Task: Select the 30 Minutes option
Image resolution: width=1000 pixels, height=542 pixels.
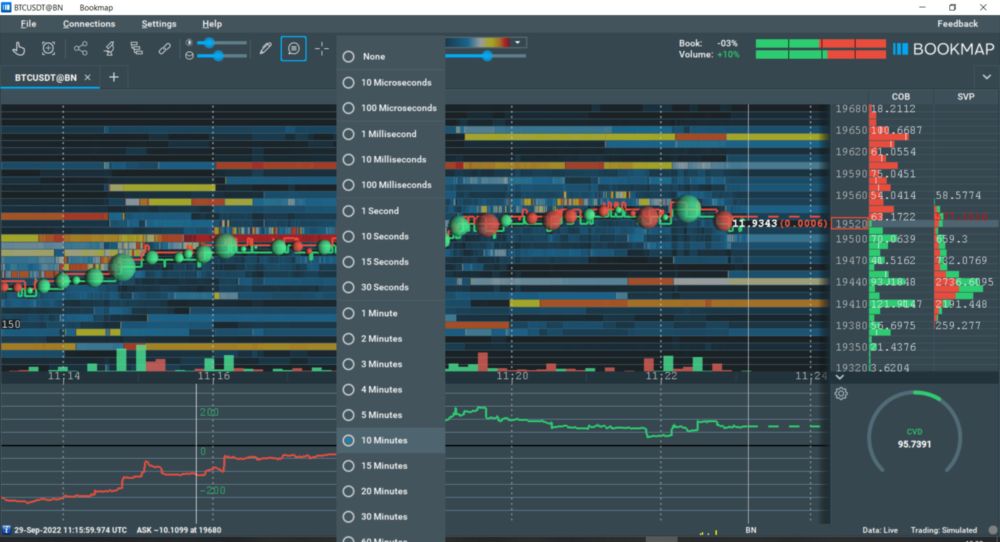Action: pos(390,517)
